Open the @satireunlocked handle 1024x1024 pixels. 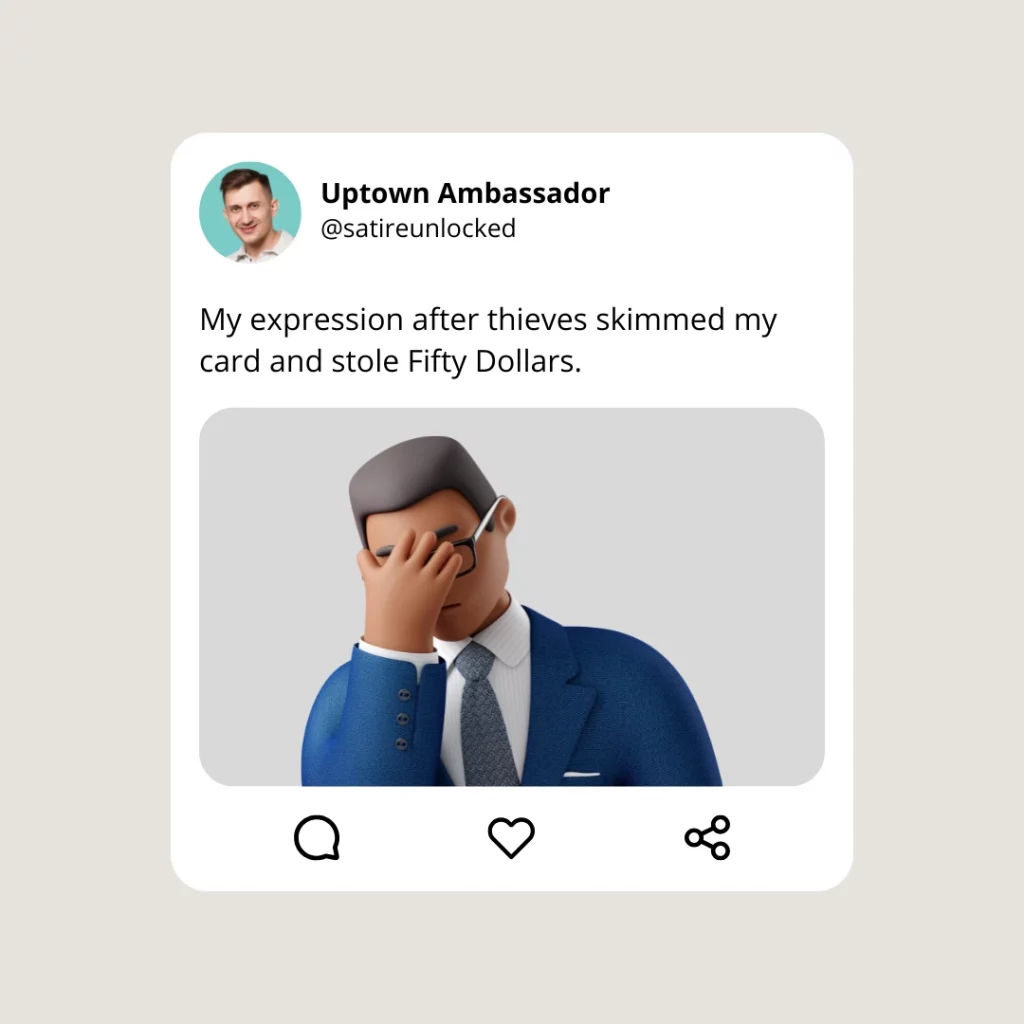pos(418,229)
